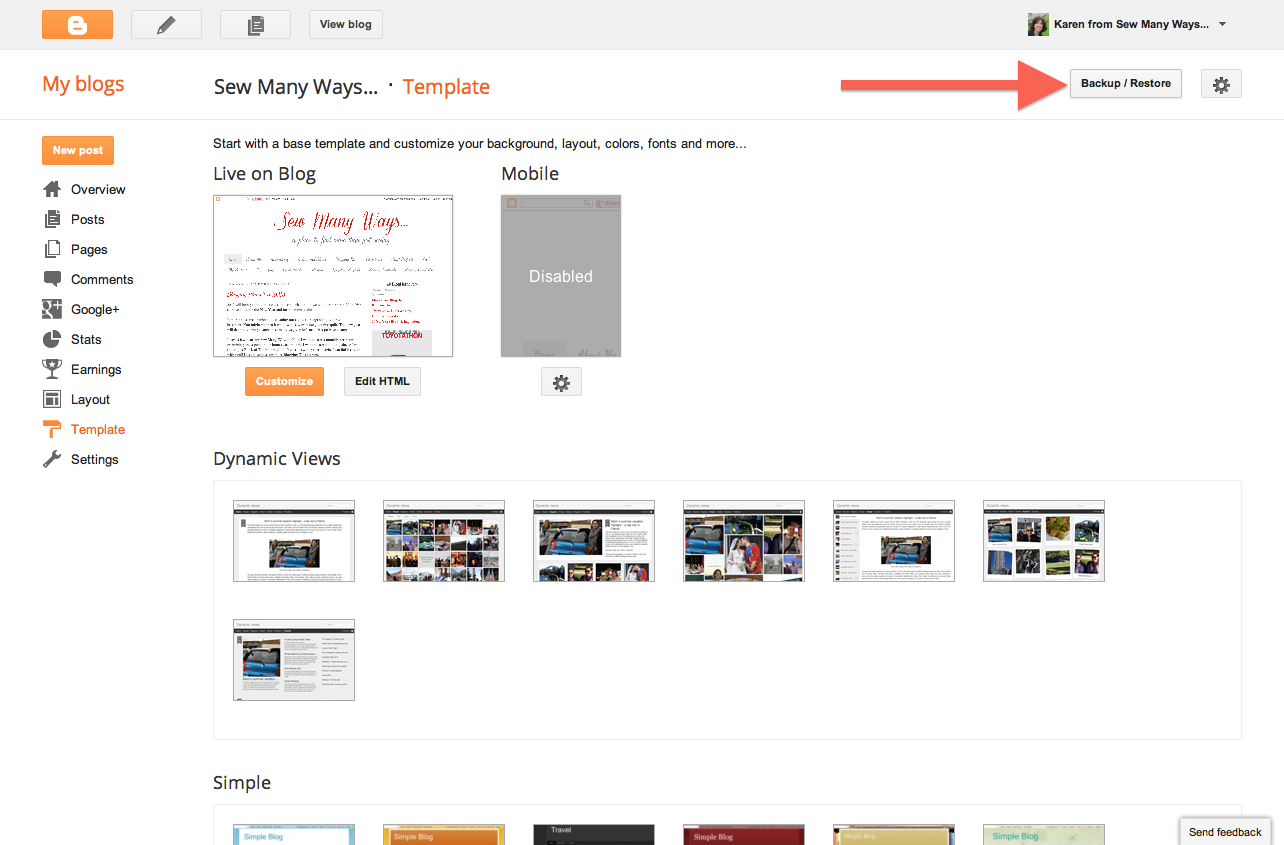
Task: Open the blog with View blog
Action: [345, 24]
